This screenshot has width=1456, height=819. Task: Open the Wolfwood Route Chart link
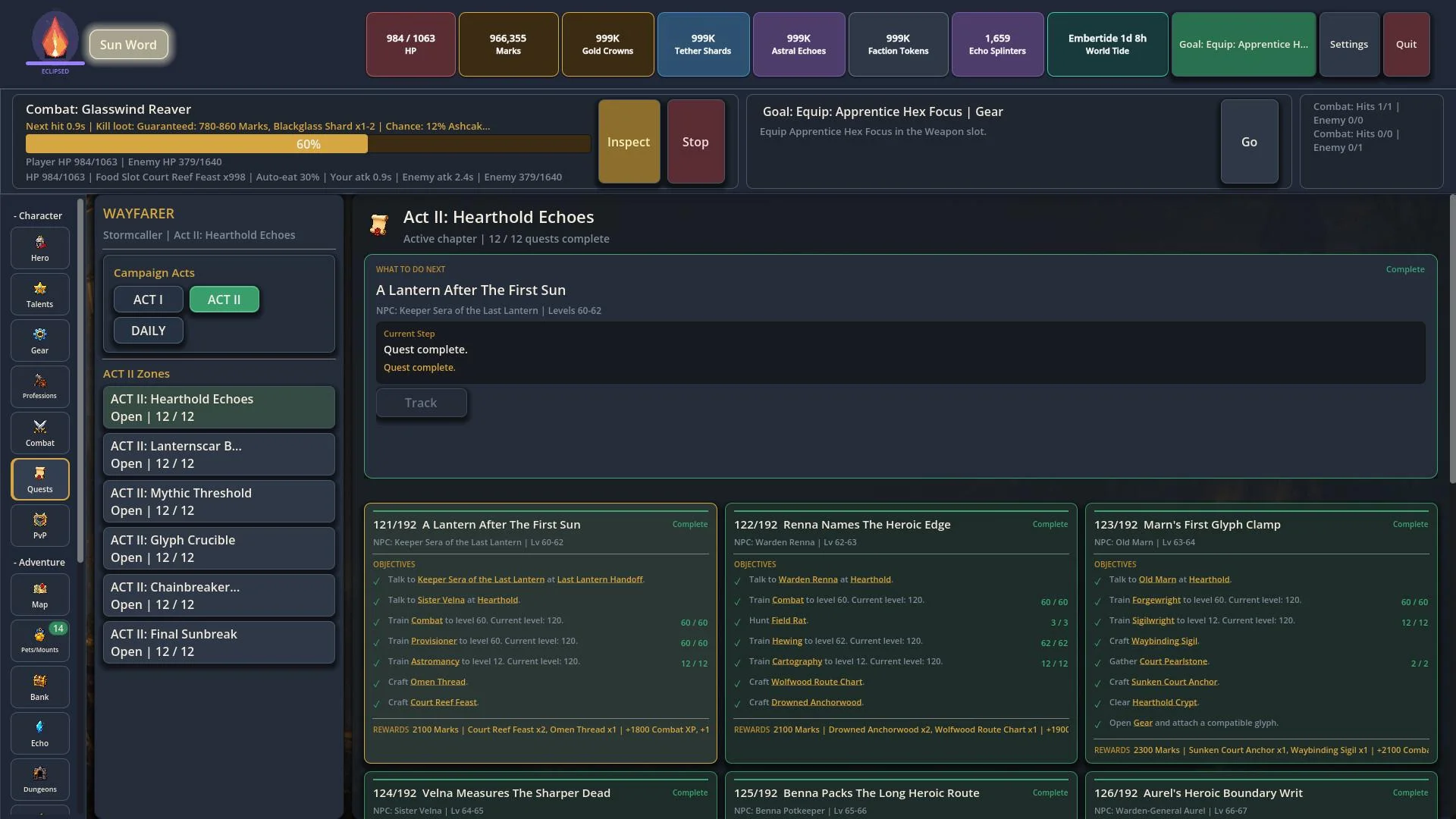click(817, 682)
